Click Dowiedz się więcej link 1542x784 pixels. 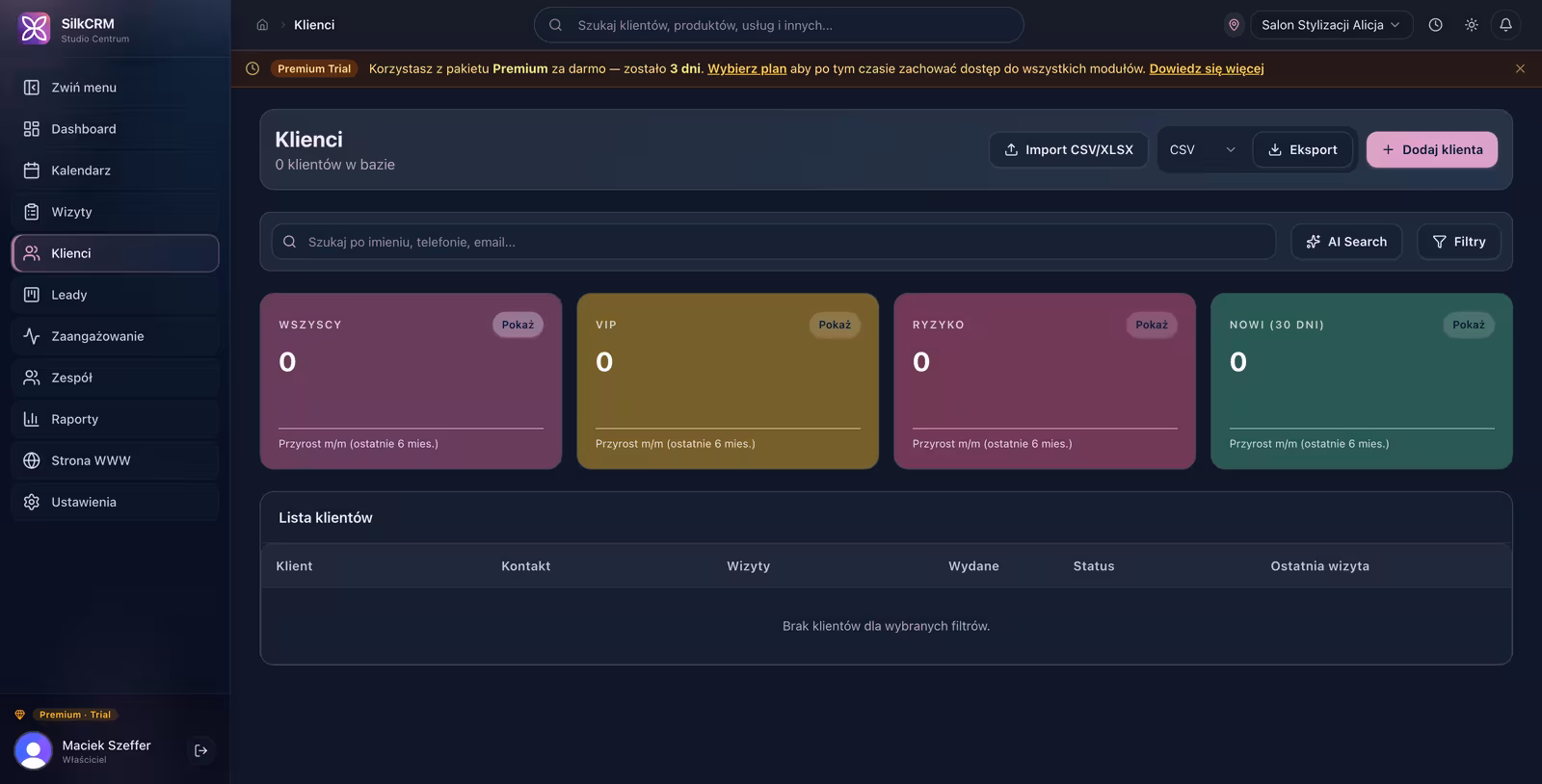tap(1207, 68)
